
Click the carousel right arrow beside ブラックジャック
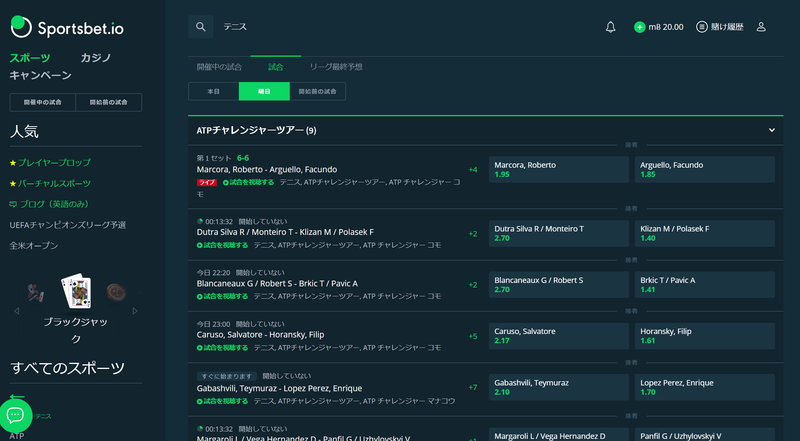pos(135,311)
